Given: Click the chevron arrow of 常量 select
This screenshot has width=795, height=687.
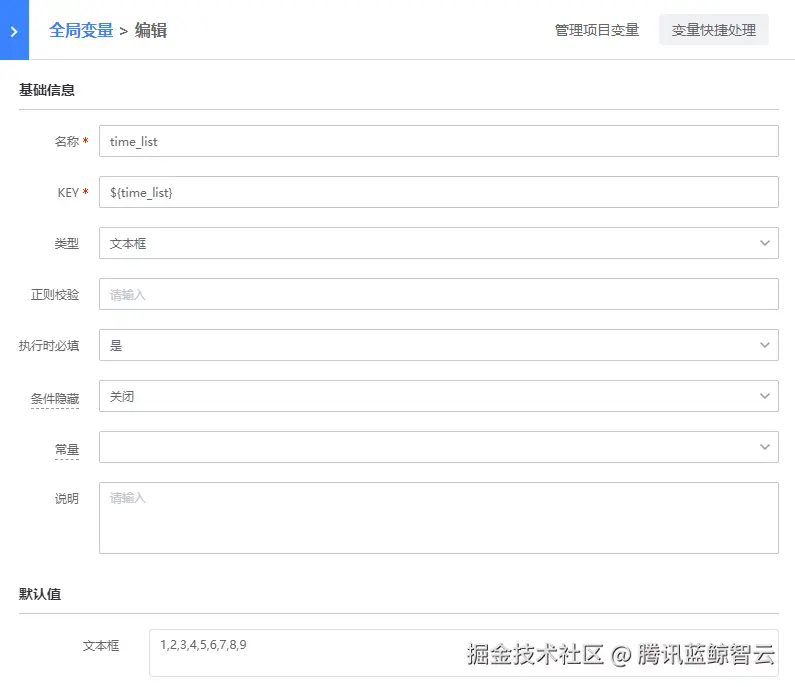Looking at the screenshot, I should (x=765, y=447).
